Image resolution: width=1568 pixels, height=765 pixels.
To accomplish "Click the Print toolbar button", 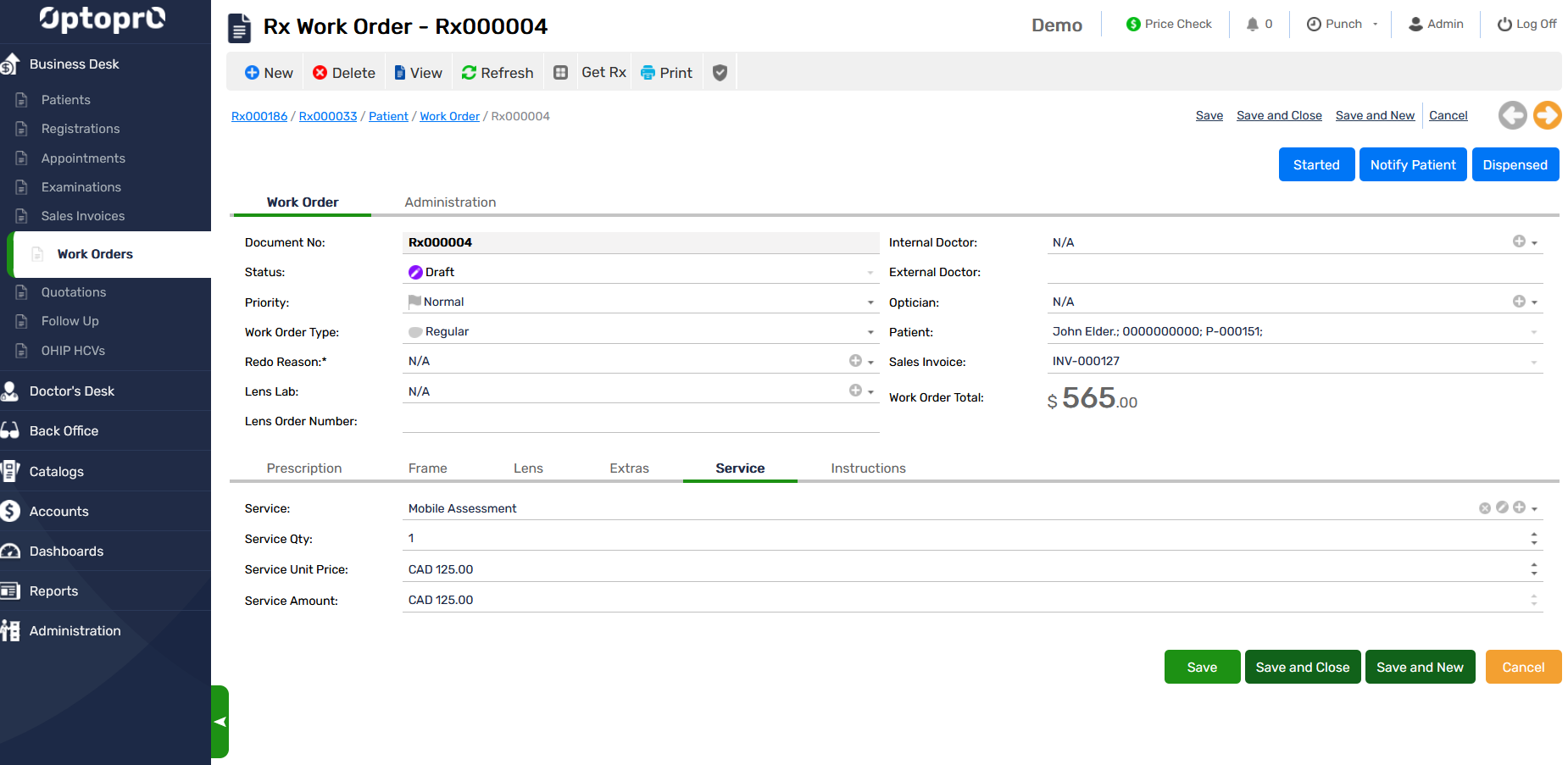I will click(x=666, y=73).
